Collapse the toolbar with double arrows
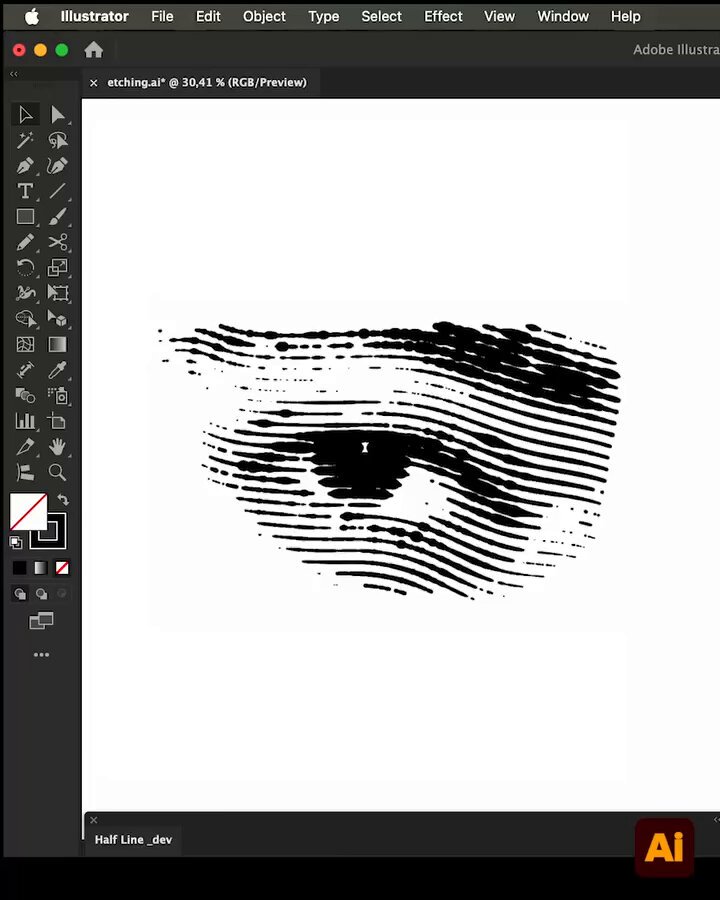720x900 pixels. [x=14, y=73]
